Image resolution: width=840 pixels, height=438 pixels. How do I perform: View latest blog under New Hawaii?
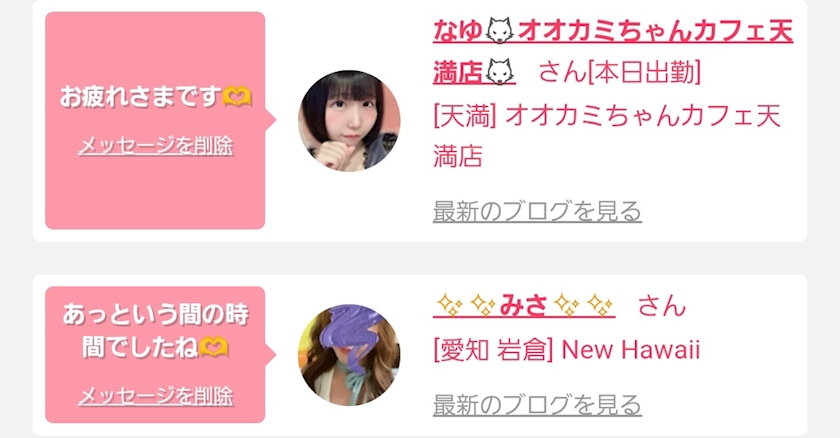tap(537, 405)
